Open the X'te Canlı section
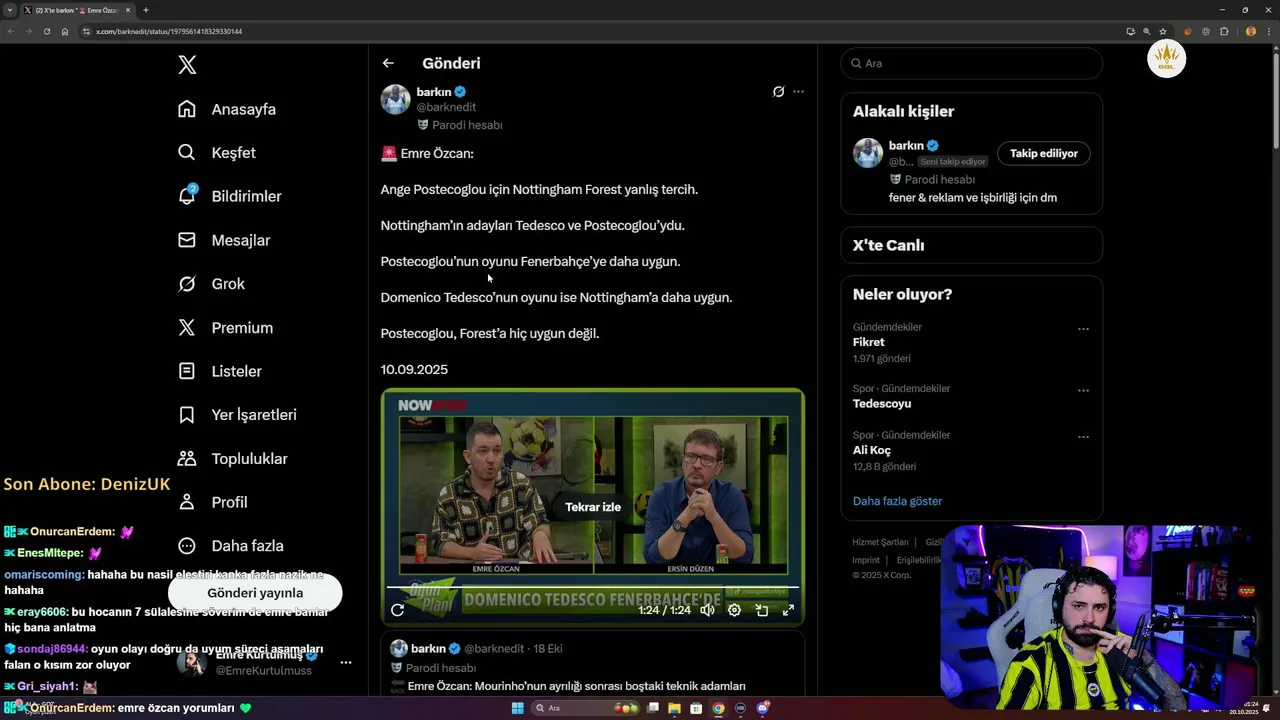 (x=972, y=245)
